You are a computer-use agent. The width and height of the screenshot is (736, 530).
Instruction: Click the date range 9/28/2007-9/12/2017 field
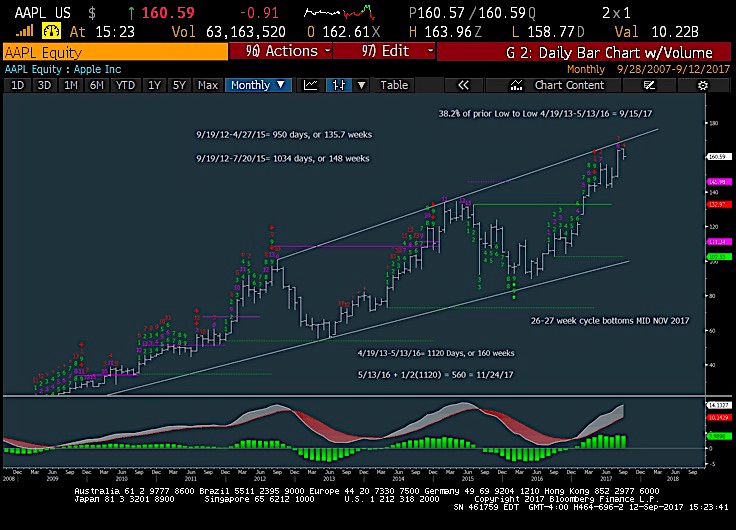(673, 69)
